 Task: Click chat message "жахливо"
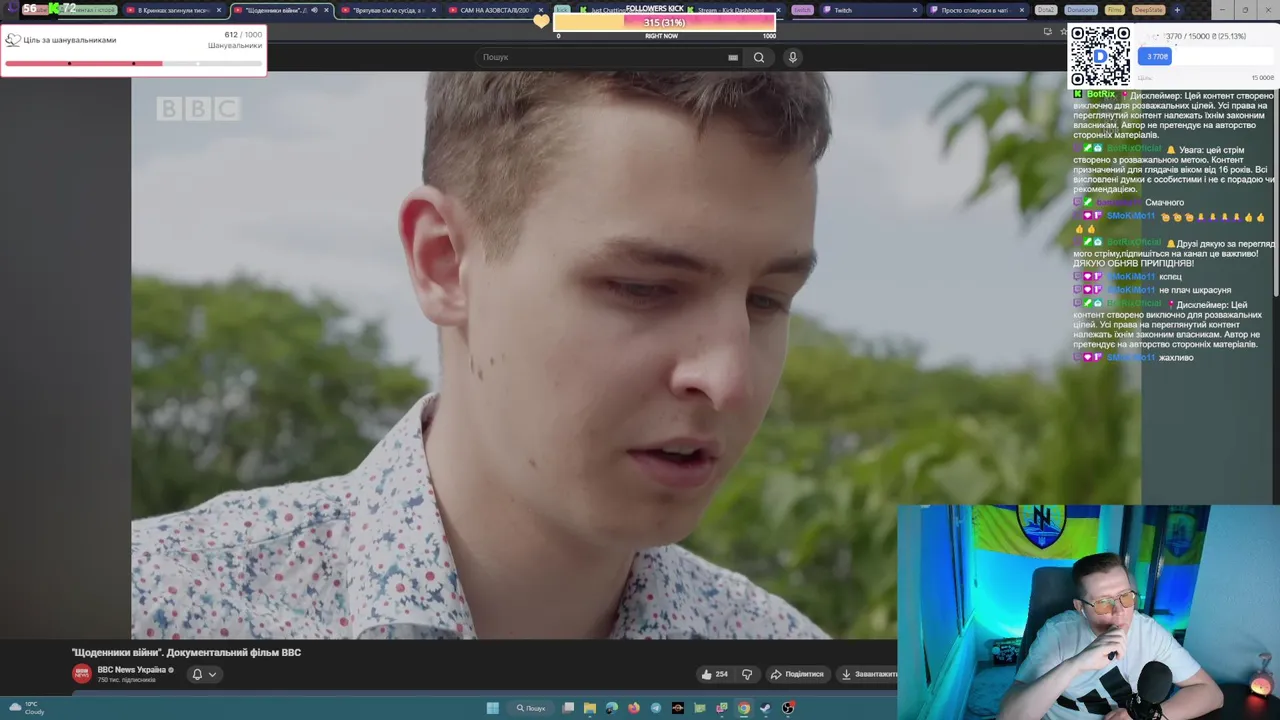pos(1176,357)
